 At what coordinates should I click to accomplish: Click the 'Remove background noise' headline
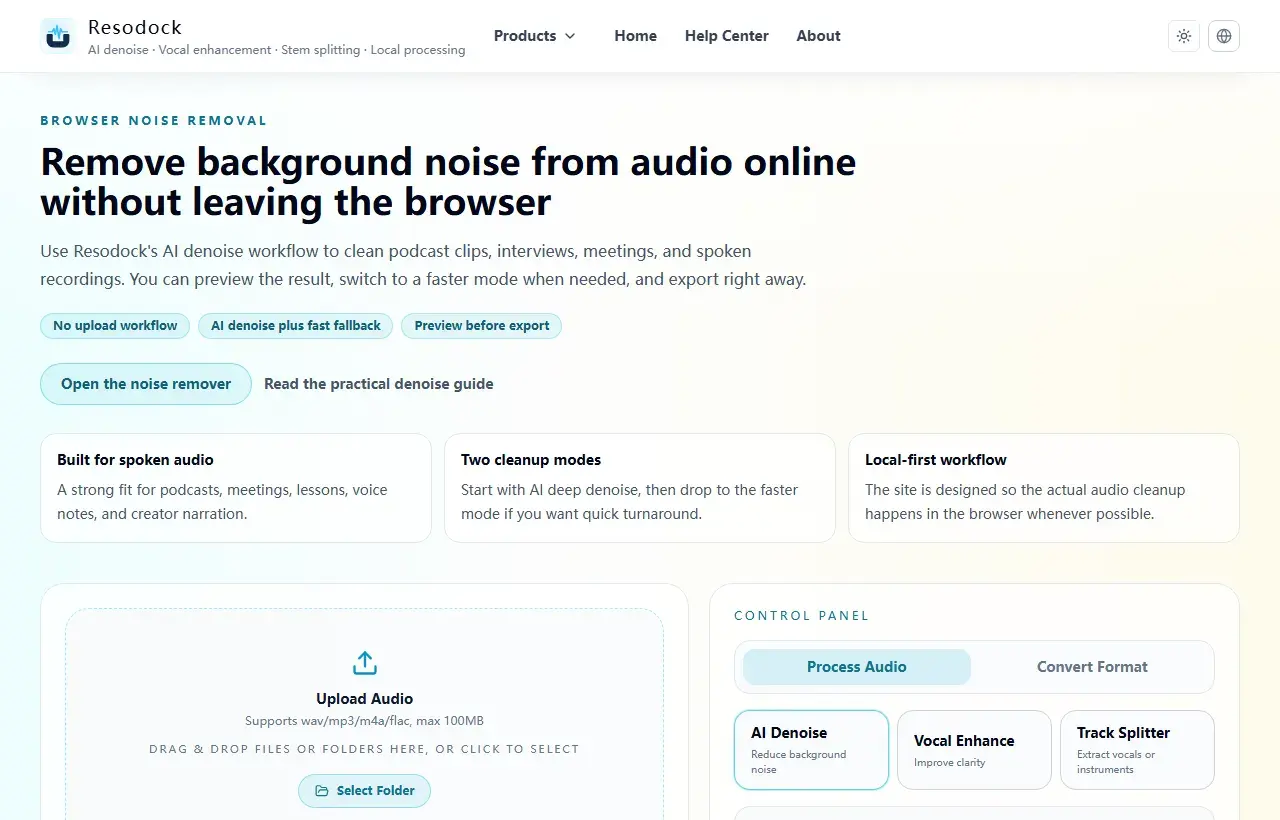(x=448, y=182)
